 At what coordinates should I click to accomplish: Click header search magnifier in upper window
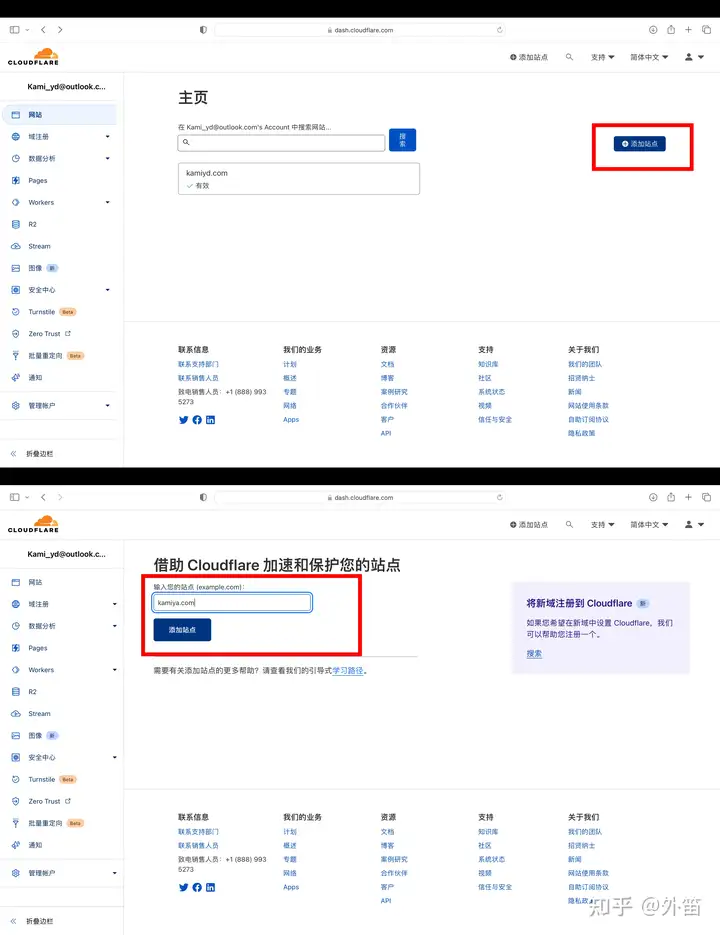569,57
